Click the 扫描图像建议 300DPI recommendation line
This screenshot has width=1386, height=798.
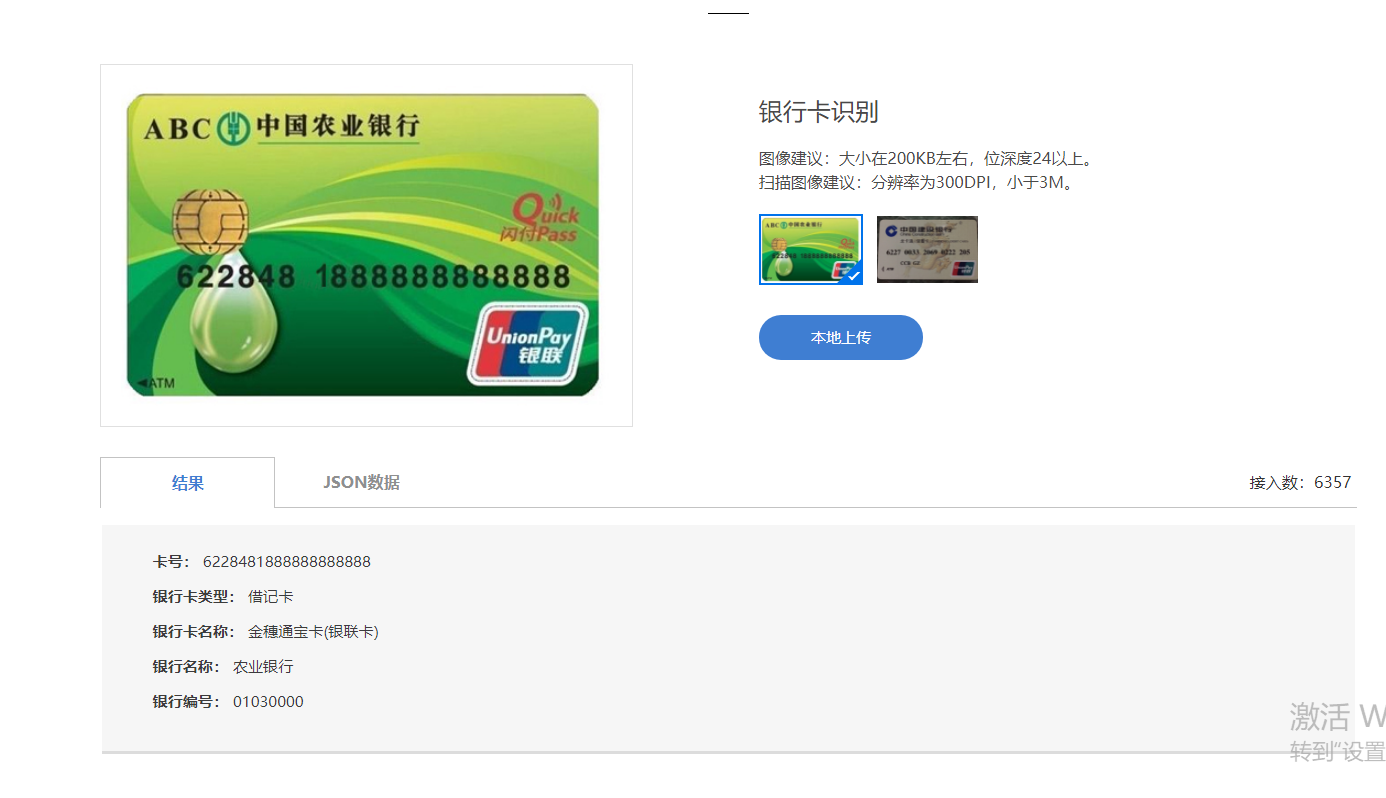(917, 182)
